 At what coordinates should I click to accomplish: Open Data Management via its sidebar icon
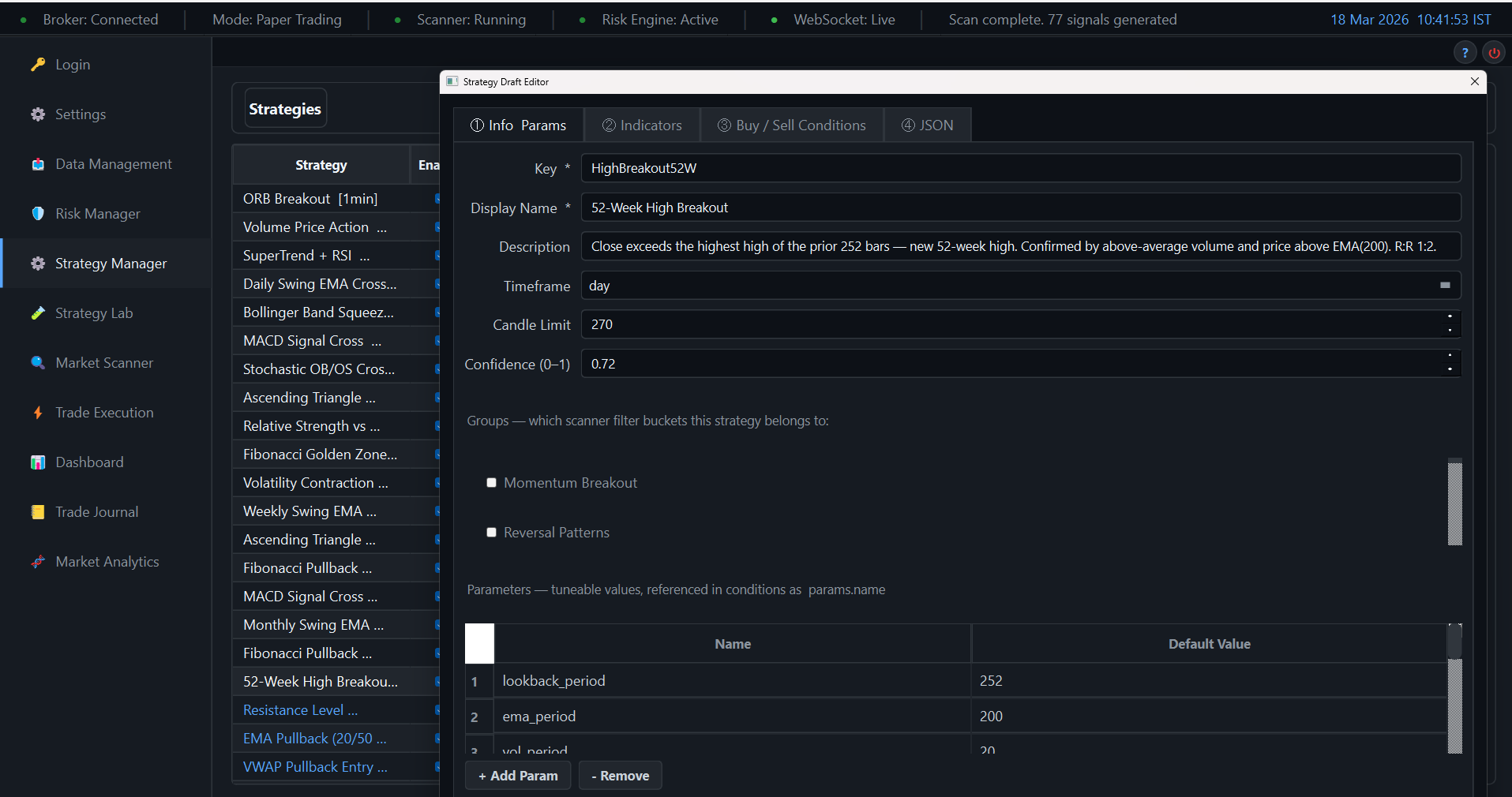[38, 164]
